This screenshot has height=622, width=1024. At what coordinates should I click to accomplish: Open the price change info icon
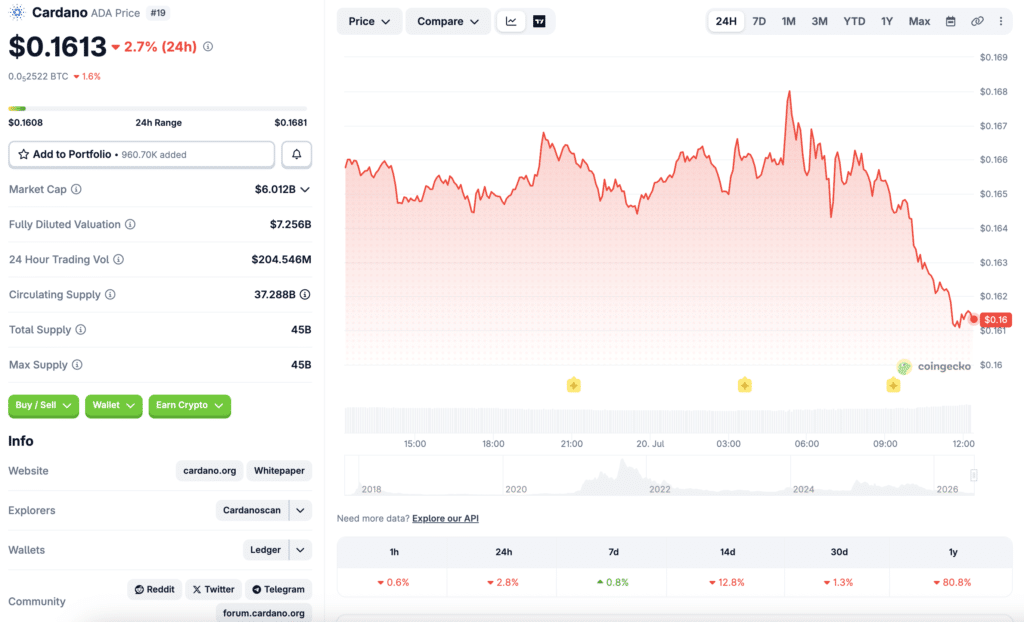(208, 46)
